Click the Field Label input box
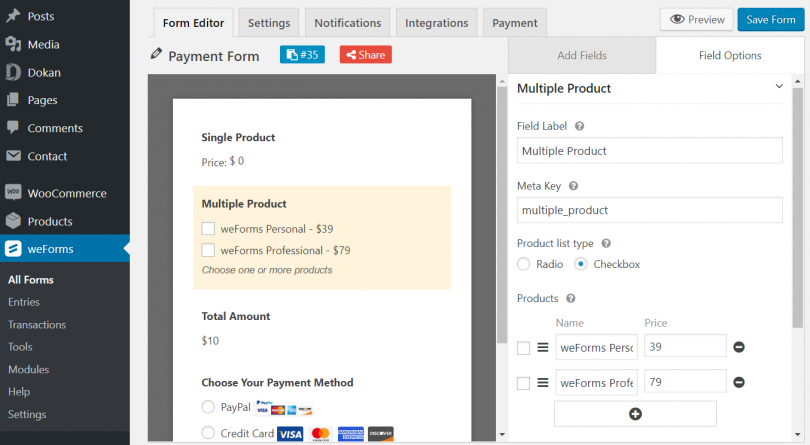810x445 pixels. (x=650, y=150)
